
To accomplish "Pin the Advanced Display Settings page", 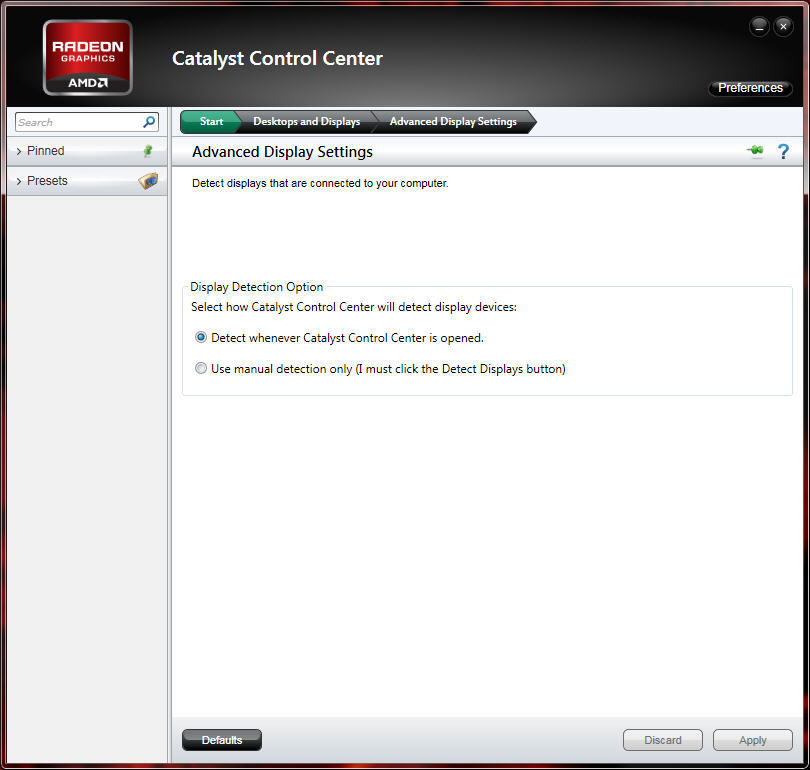I will click(x=755, y=151).
